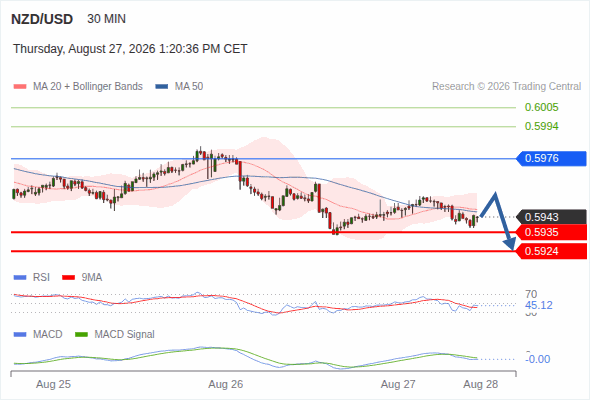Click the blue 0.5976 pivot price tag
This screenshot has height=400, width=590.
coord(551,158)
